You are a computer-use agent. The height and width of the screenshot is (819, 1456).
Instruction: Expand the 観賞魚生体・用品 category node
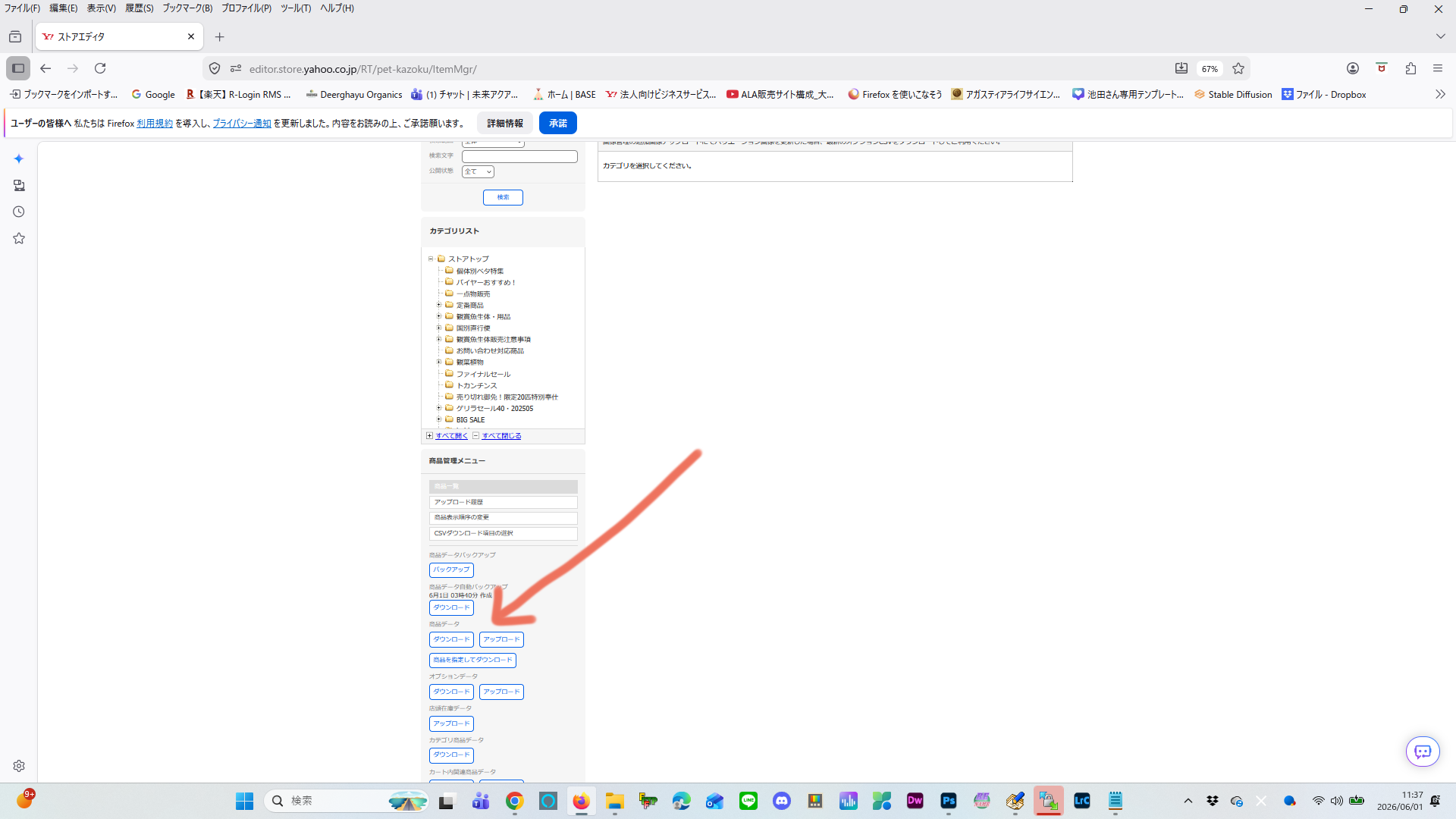[439, 316]
